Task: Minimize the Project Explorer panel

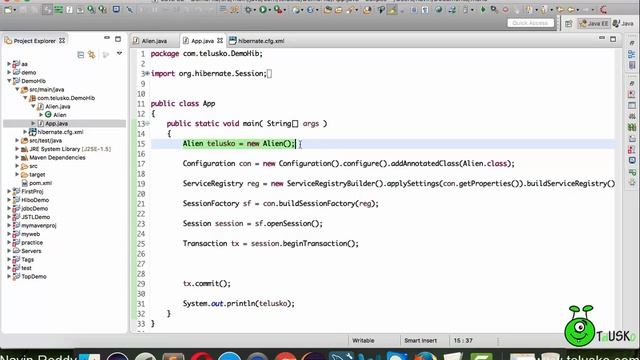Action: click(107, 38)
